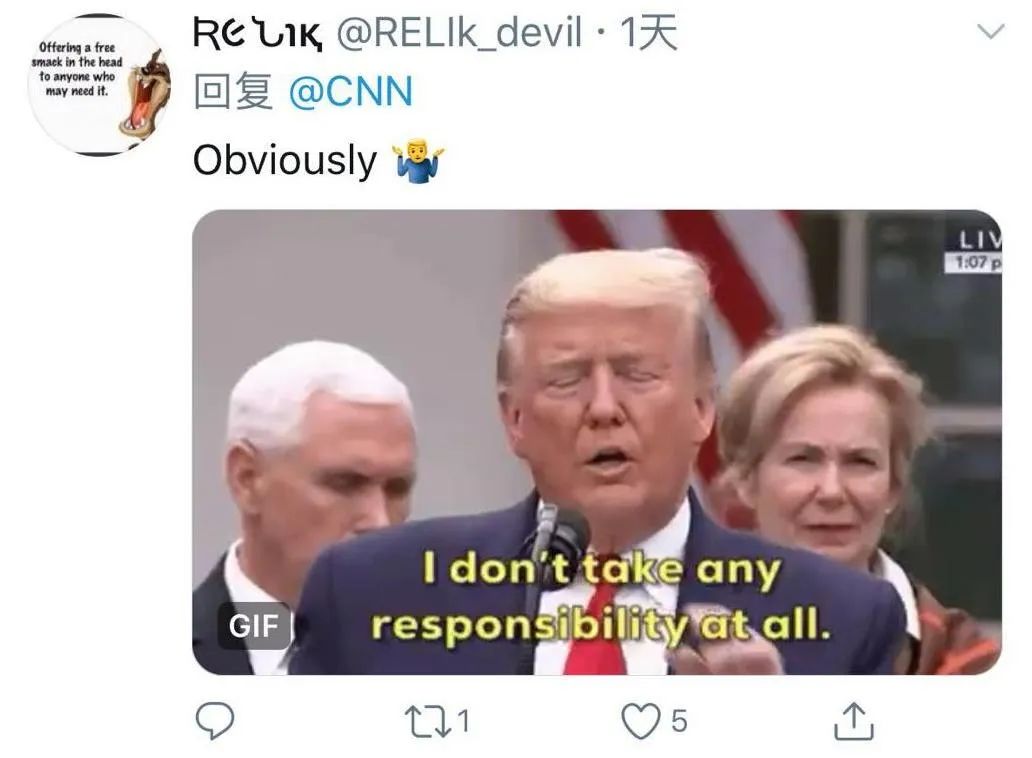Play the GIF captioned 'I don't take any responsibility'

597,442
